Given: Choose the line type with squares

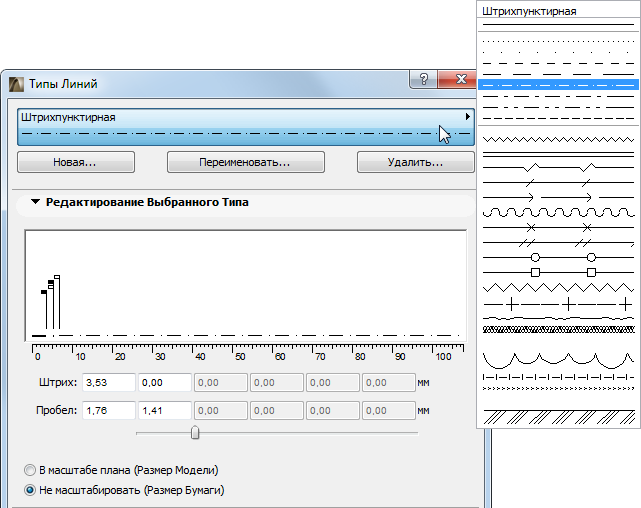Looking at the screenshot, I should (559, 272).
